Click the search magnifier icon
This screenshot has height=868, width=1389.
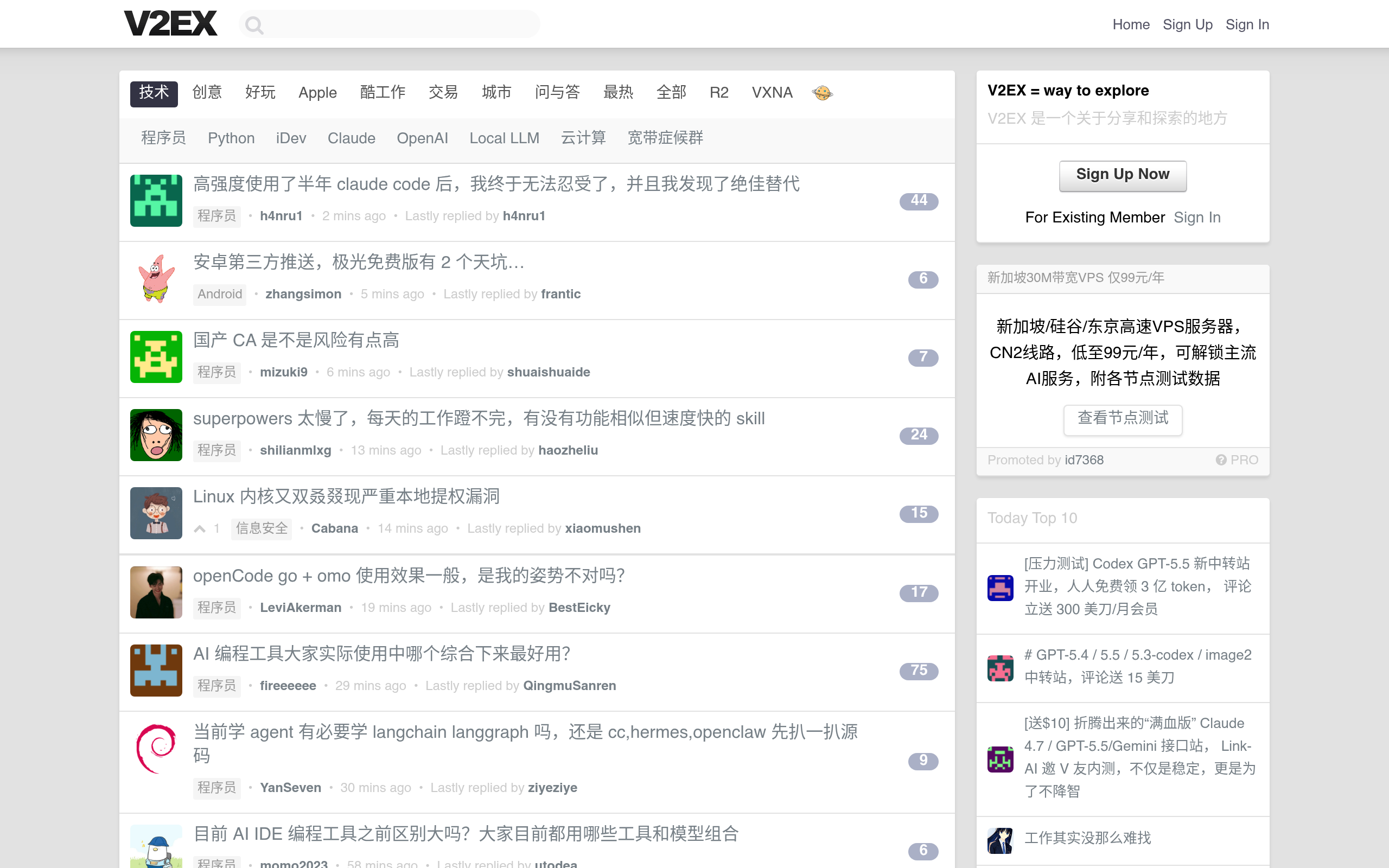pyautogui.click(x=254, y=25)
